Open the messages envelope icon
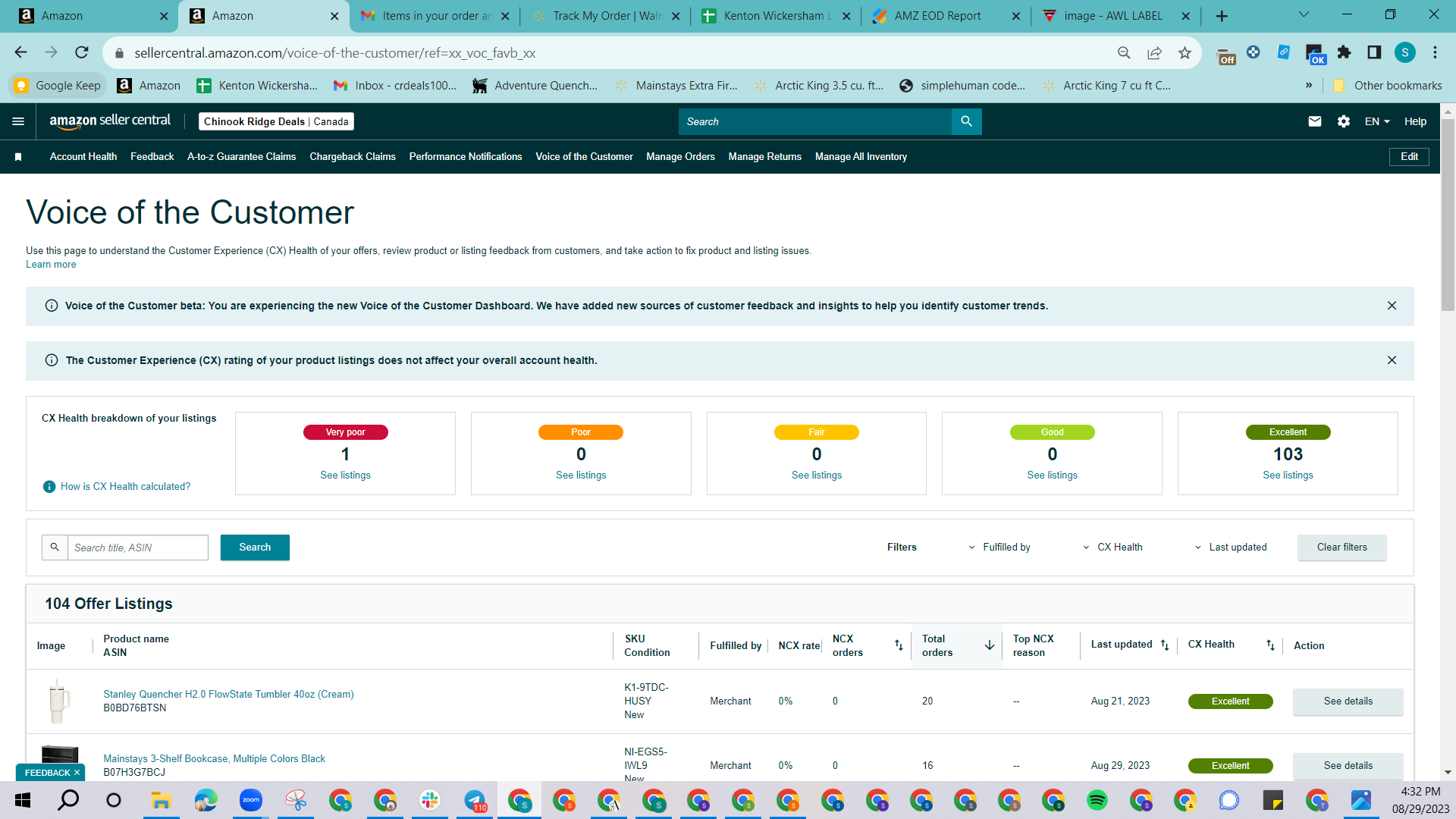1456x819 pixels. (1315, 121)
